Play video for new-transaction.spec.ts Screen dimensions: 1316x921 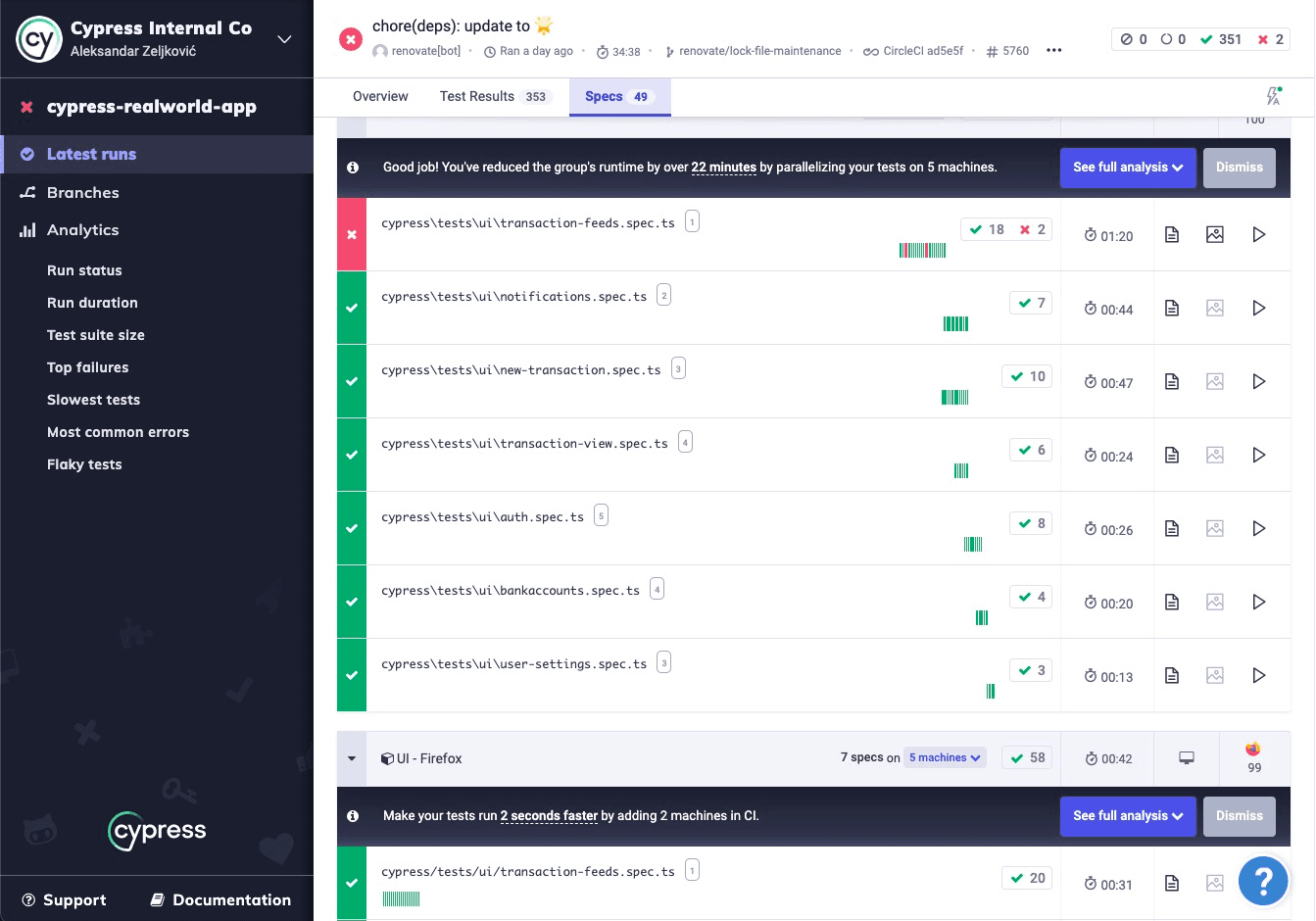[1259, 381]
